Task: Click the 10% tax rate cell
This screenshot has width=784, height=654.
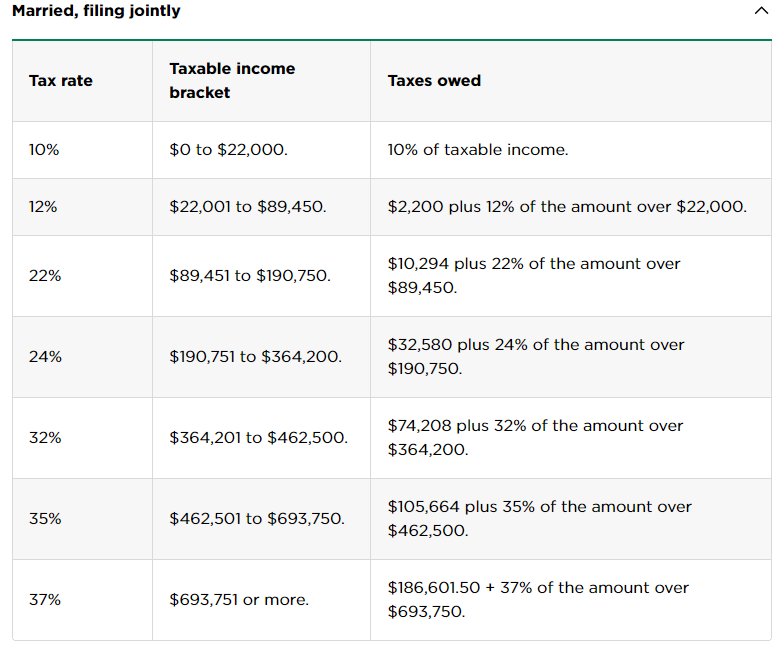Action: (82, 150)
